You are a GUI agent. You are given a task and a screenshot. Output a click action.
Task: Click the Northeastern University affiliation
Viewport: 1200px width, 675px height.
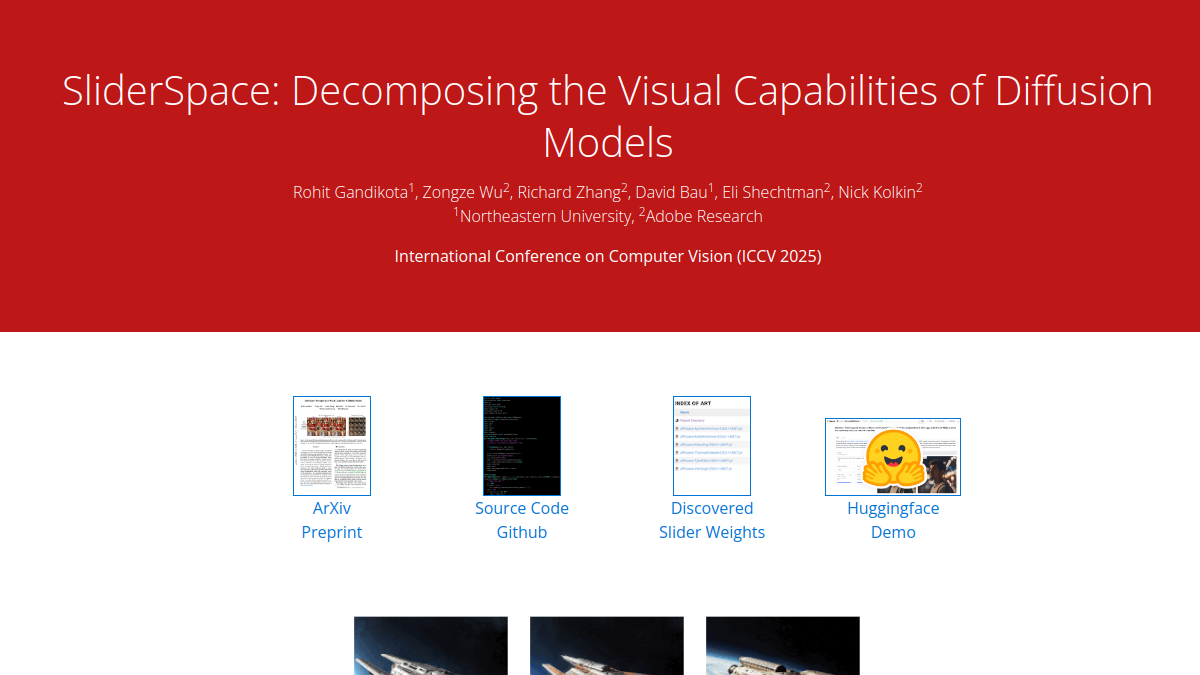point(545,216)
